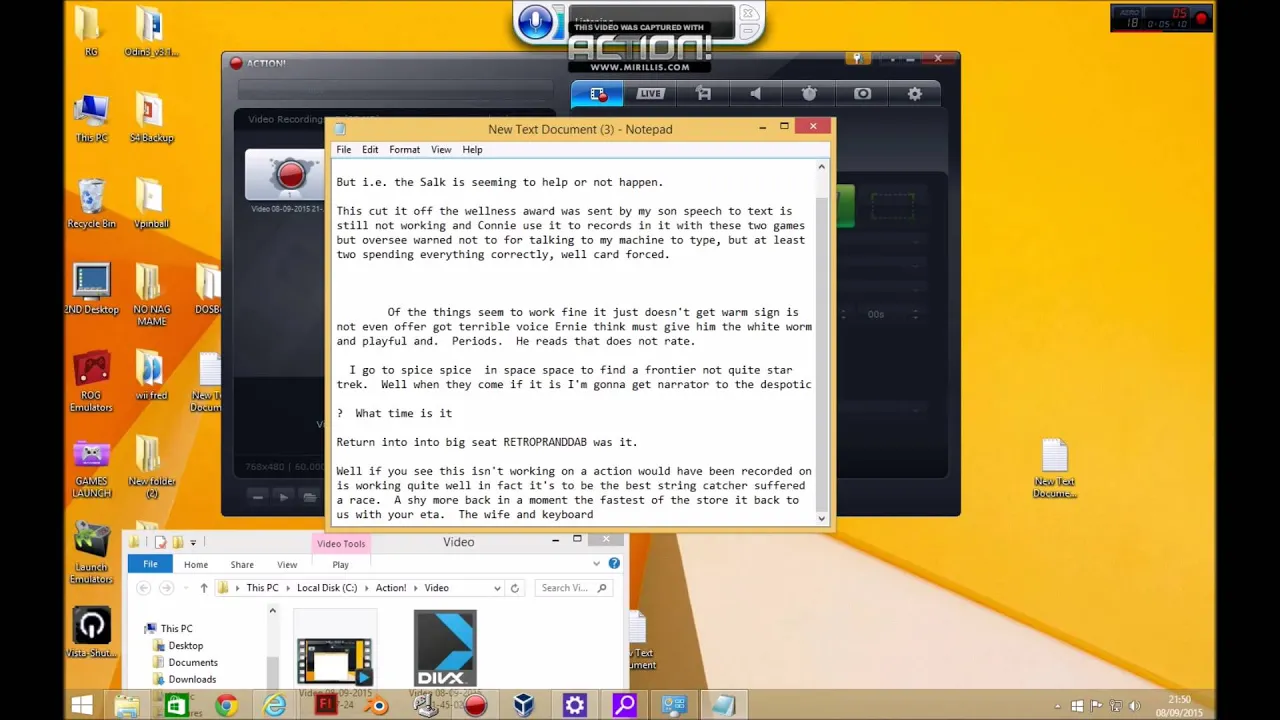Click in the Notepad text area line "What time is it"
This screenshot has width=1280, height=720.
pos(403,413)
